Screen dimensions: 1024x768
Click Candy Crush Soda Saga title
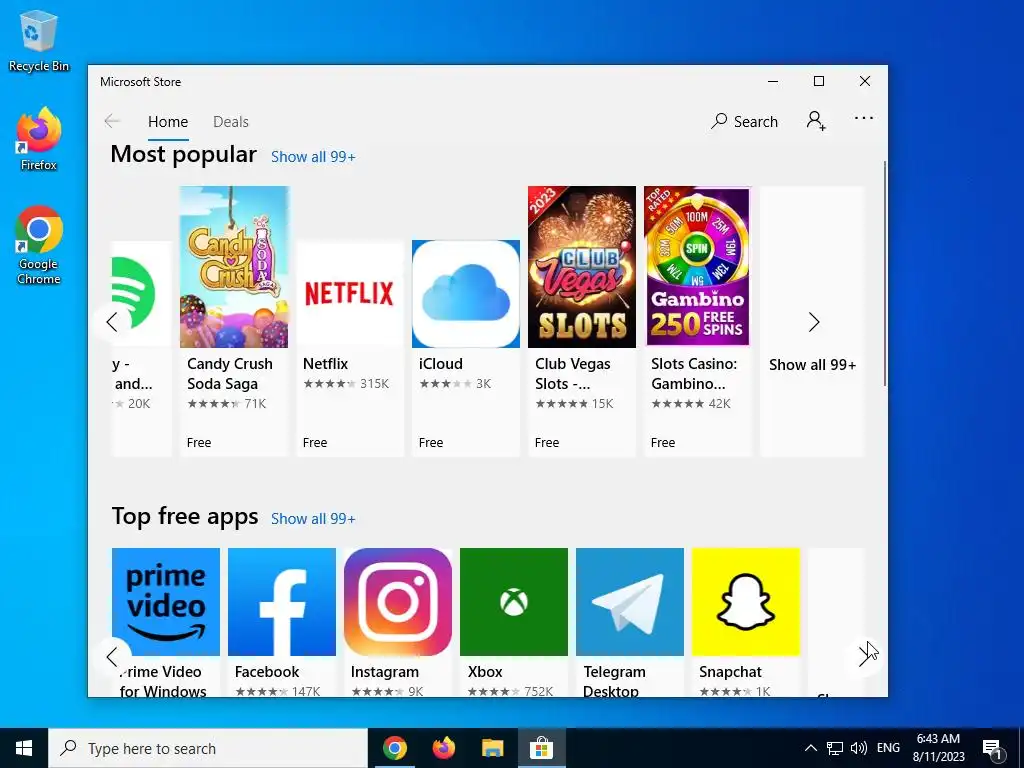[x=230, y=374]
